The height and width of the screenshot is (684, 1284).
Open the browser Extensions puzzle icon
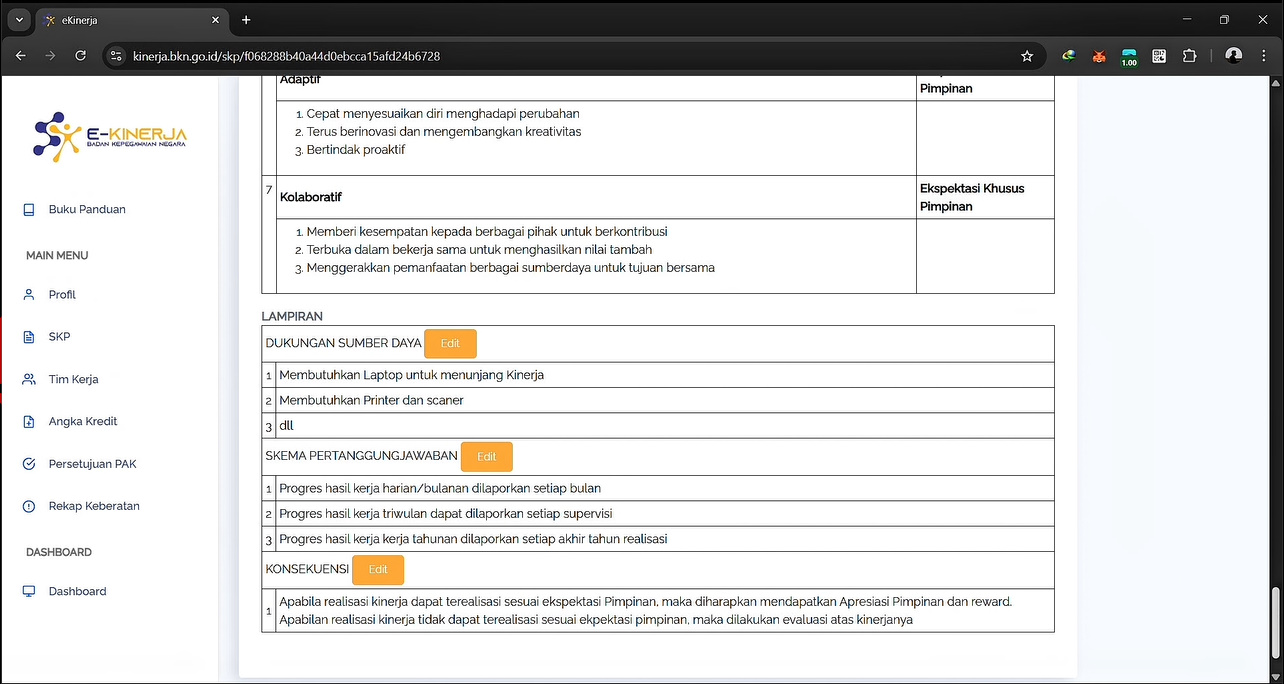[1189, 56]
